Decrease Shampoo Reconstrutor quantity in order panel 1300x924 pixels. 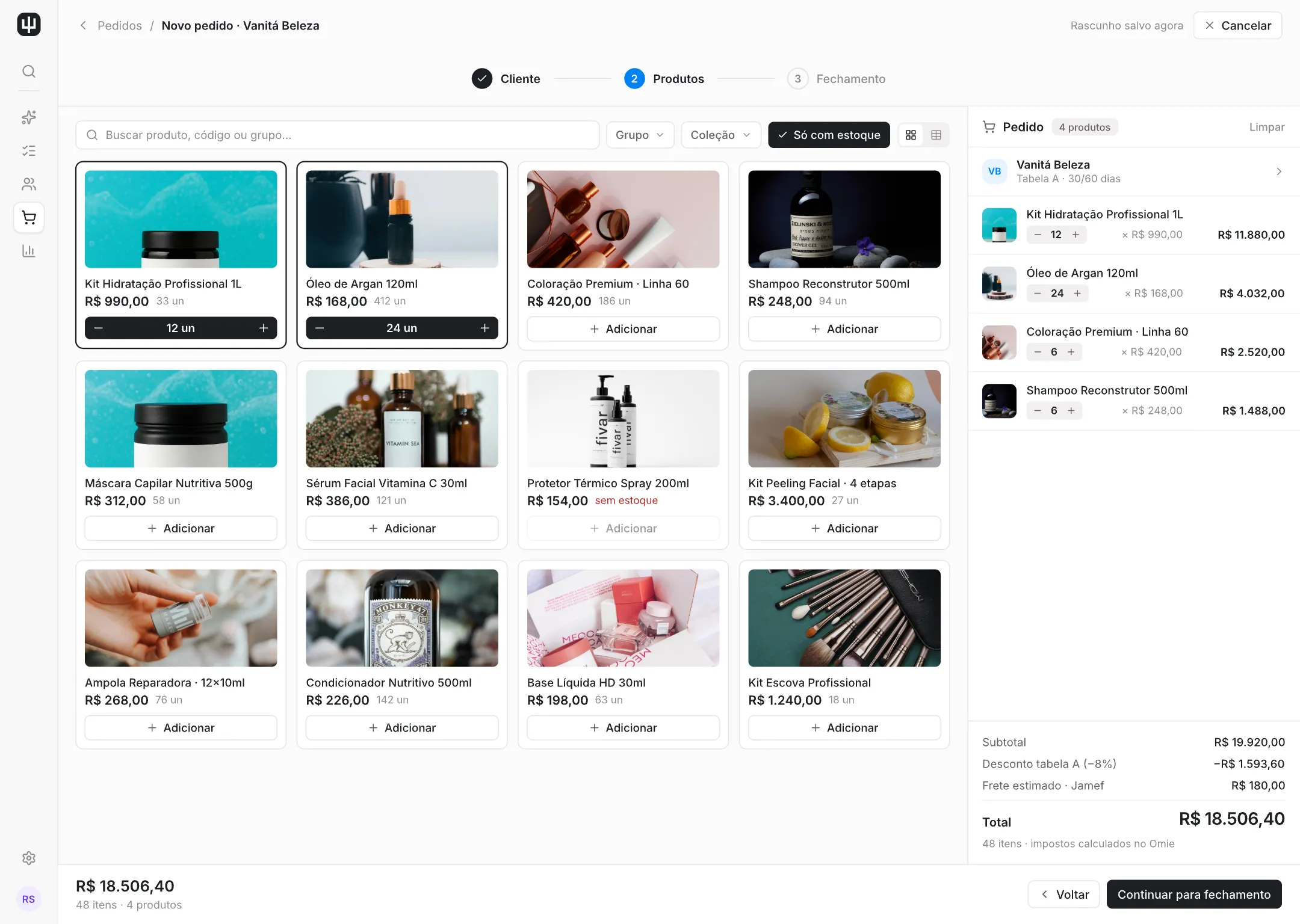point(1038,410)
